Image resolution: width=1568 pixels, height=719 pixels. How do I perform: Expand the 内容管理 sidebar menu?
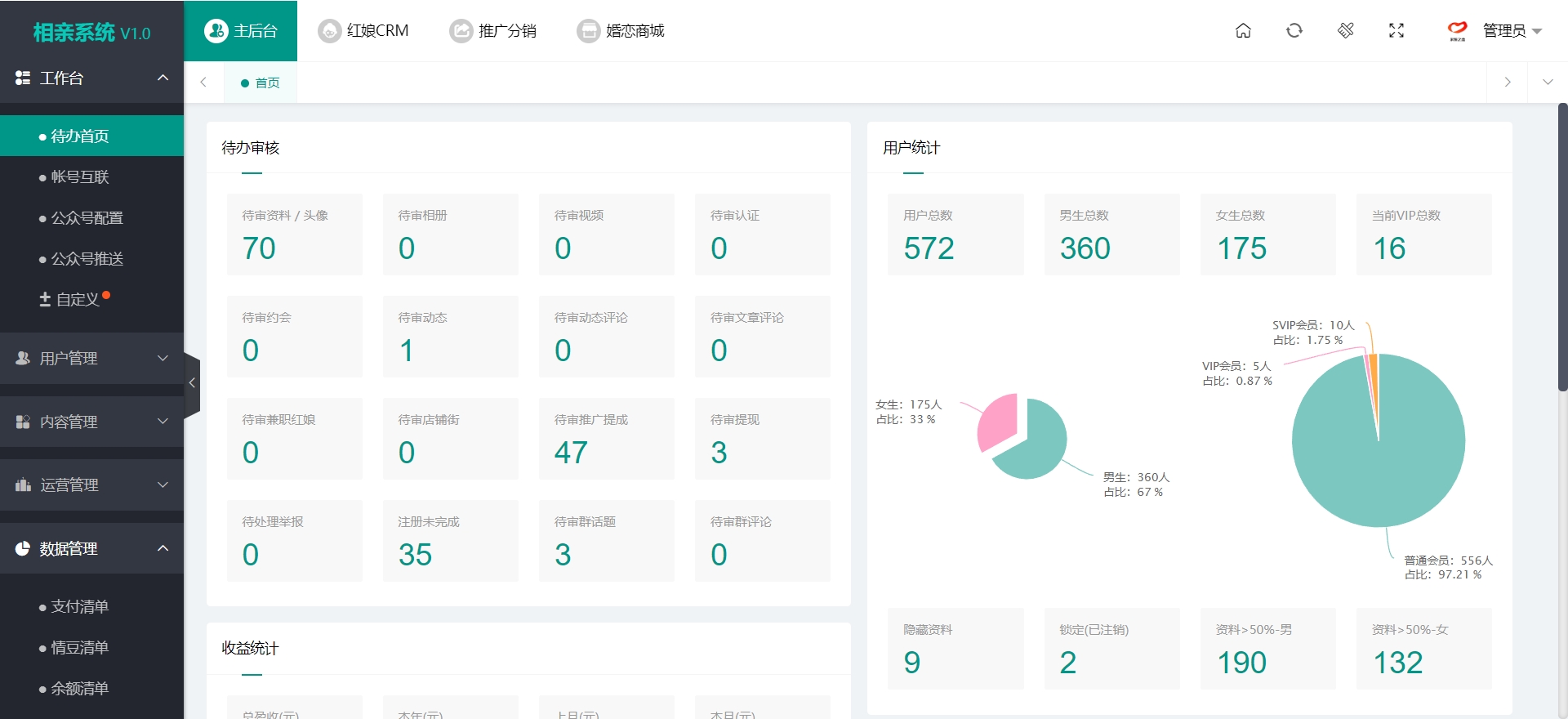(x=91, y=422)
